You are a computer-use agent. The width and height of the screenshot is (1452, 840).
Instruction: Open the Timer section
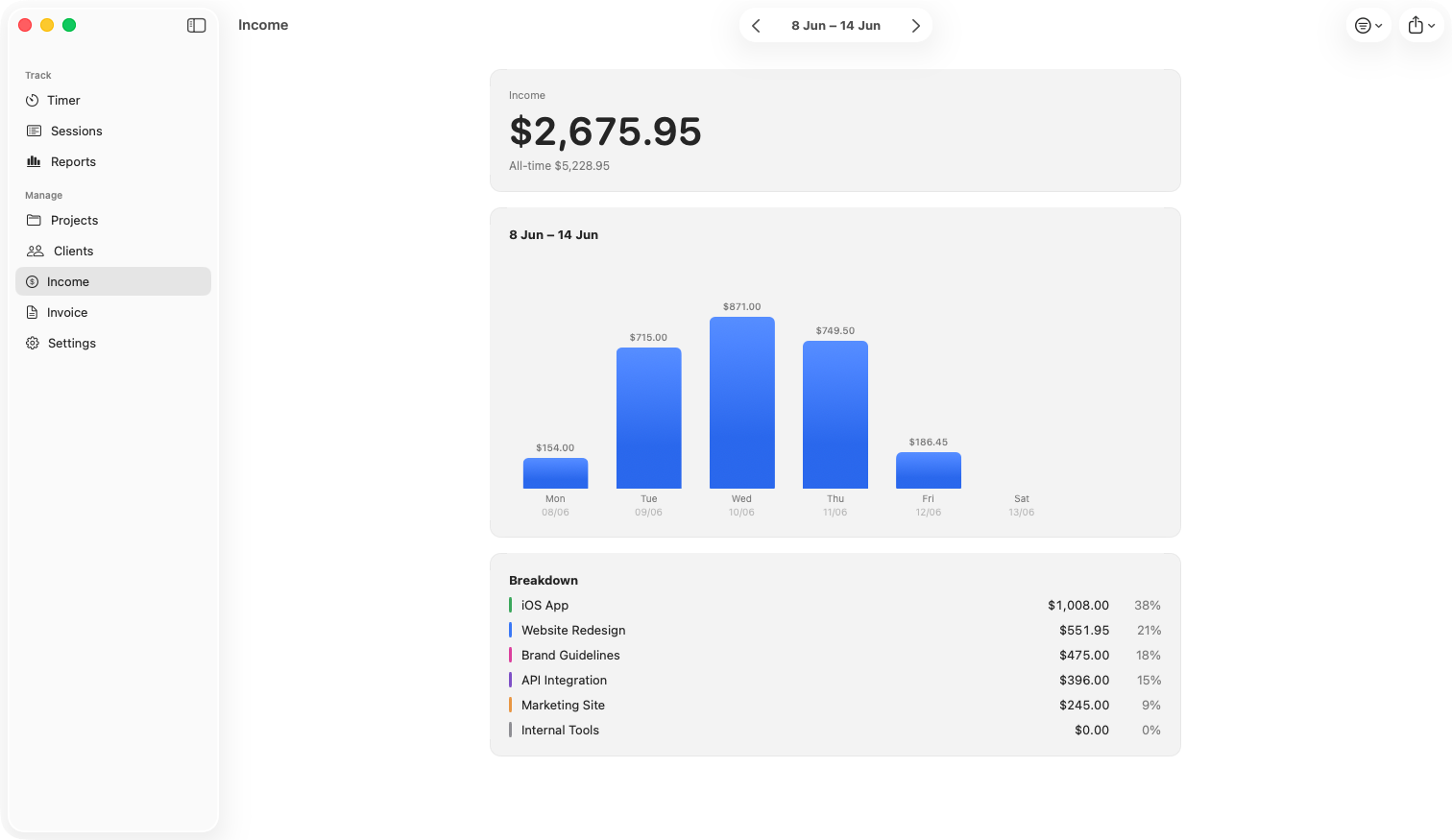pyautogui.click(x=113, y=101)
